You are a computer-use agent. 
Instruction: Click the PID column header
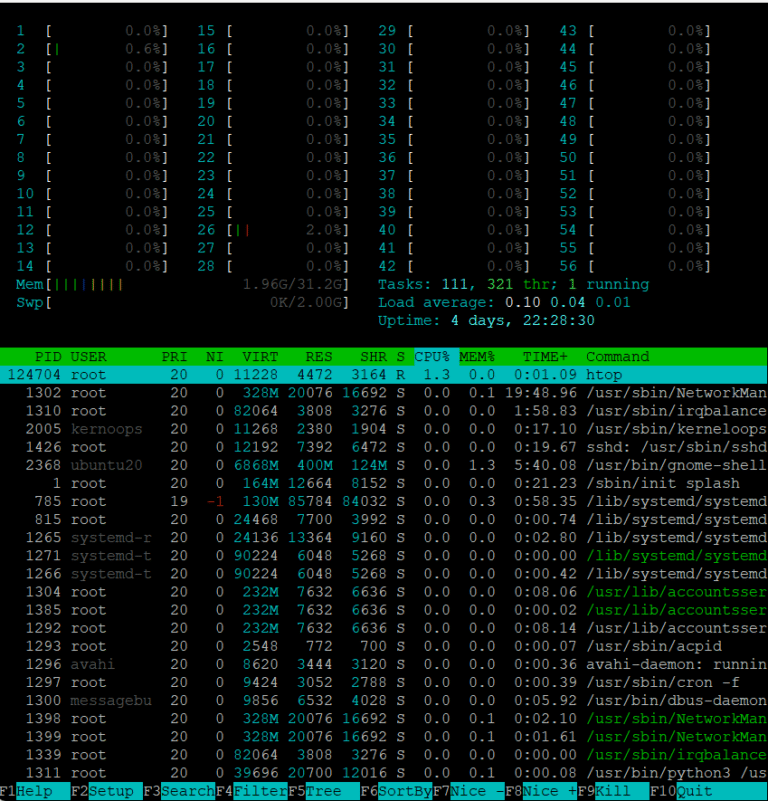click(47, 356)
